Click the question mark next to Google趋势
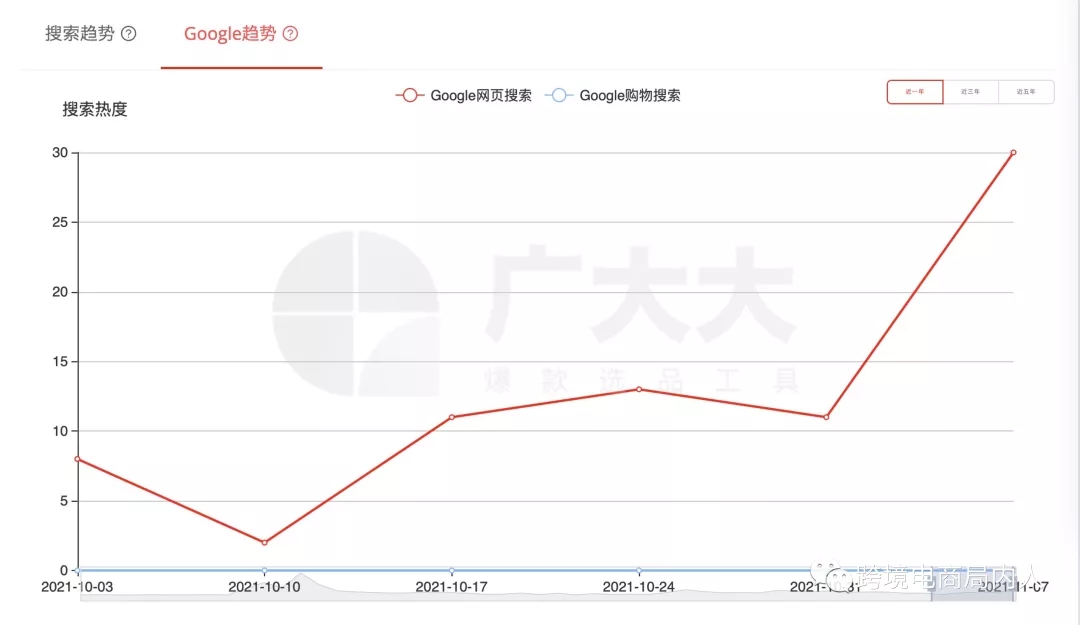Image resolution: width=1080 pixels, height=625 pixels. 289,32
